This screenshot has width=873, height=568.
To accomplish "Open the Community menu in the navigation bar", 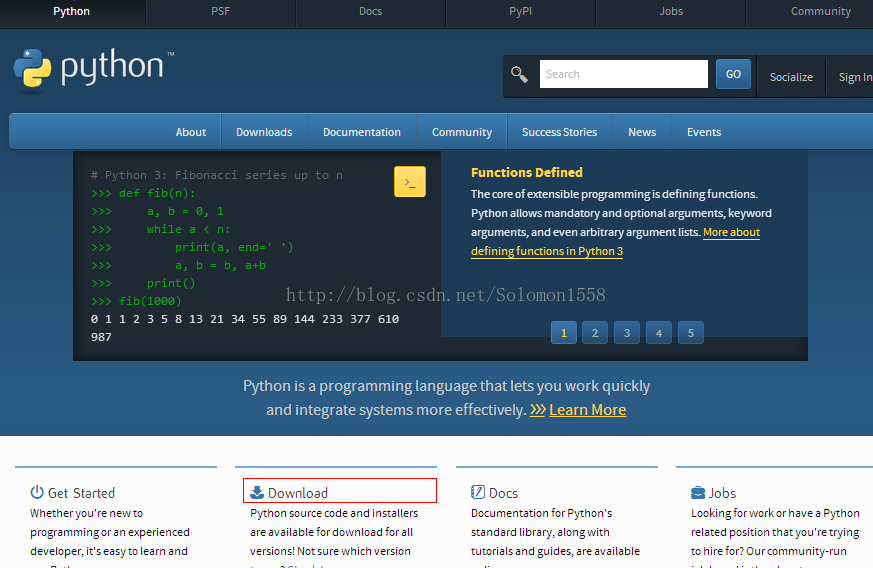I will click(462, 132).
